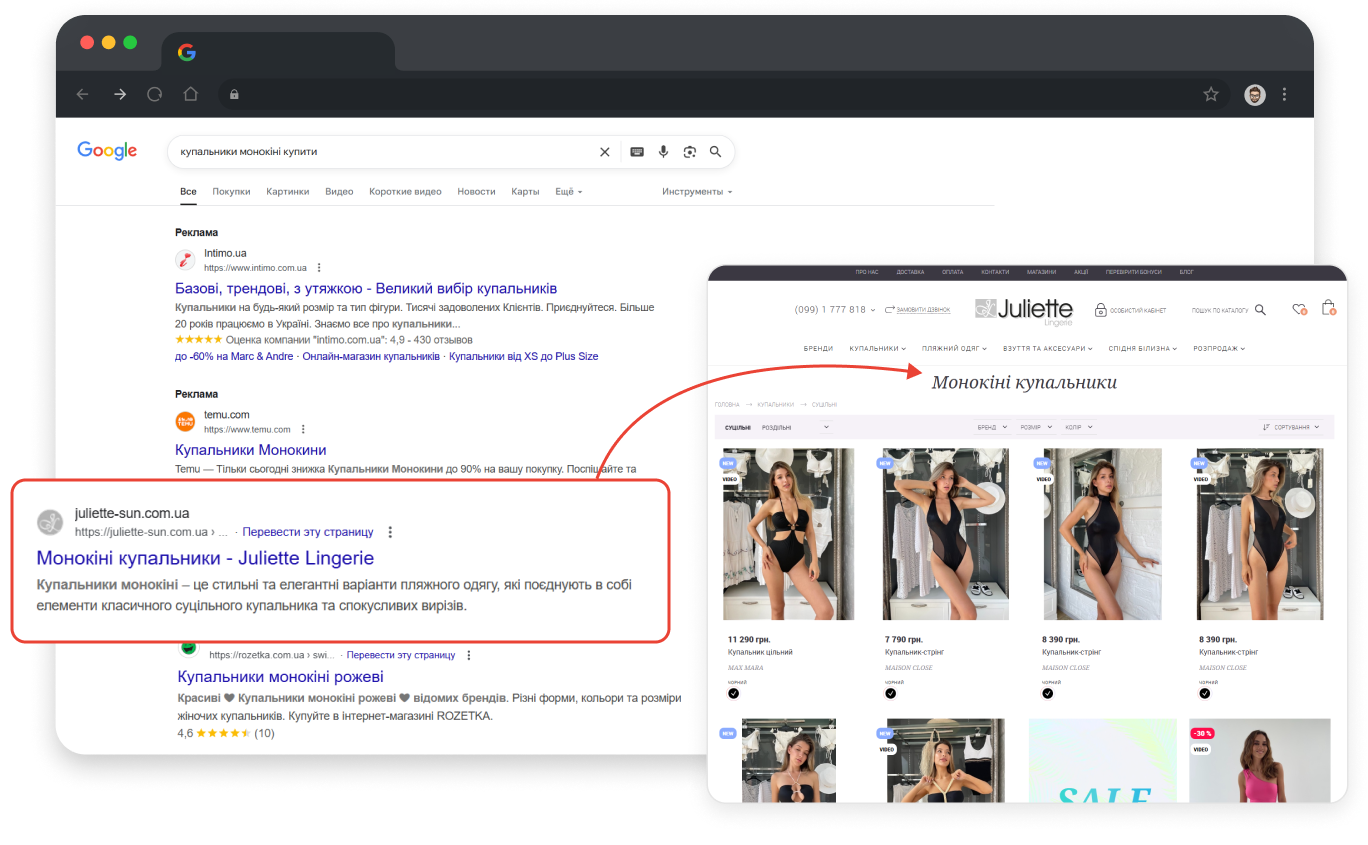Open the Колір filter dropdown
Screen dimensions: 1368x845
1078,427
